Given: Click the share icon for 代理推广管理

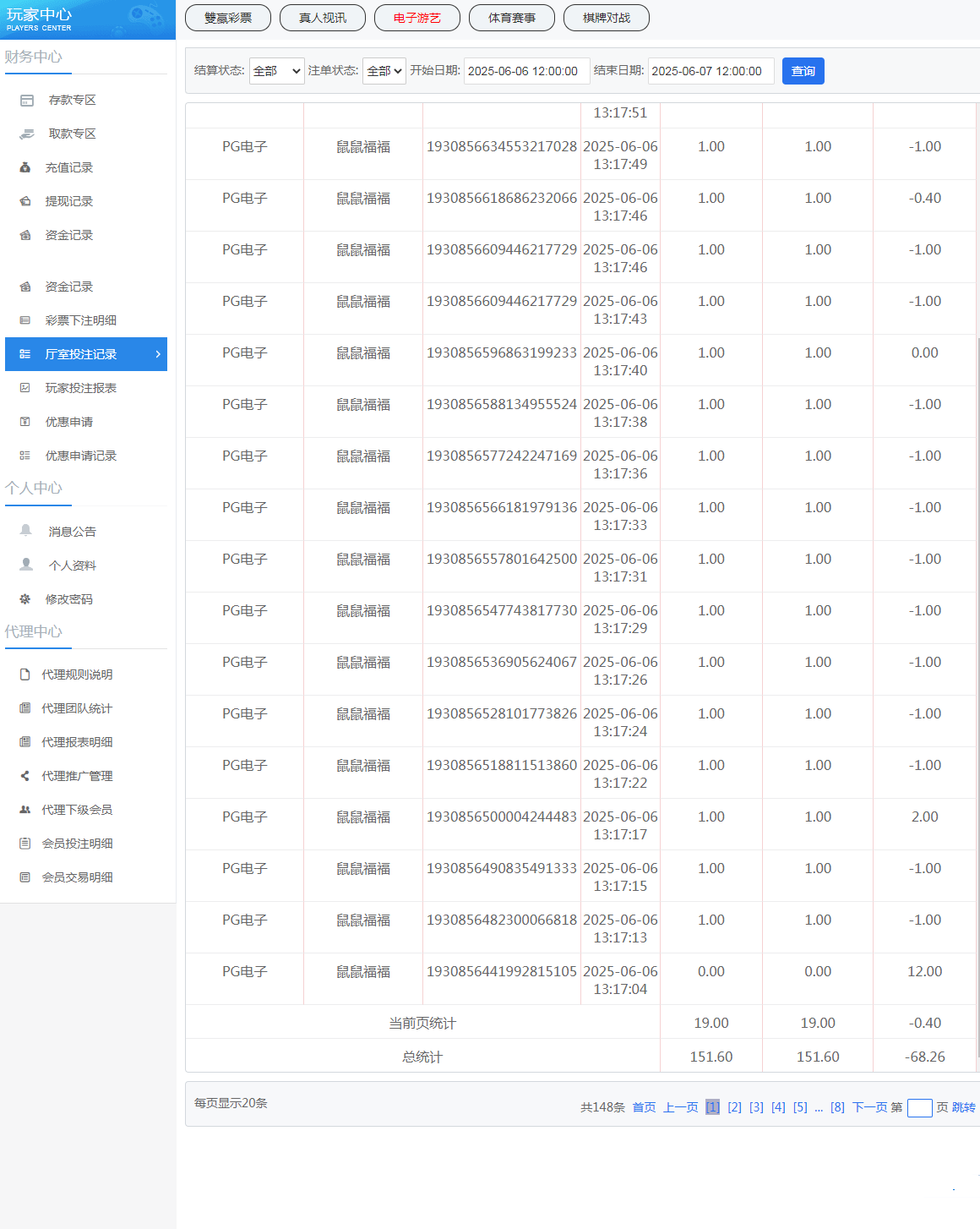Looking at the screenshot, I should tap(25, 776).
